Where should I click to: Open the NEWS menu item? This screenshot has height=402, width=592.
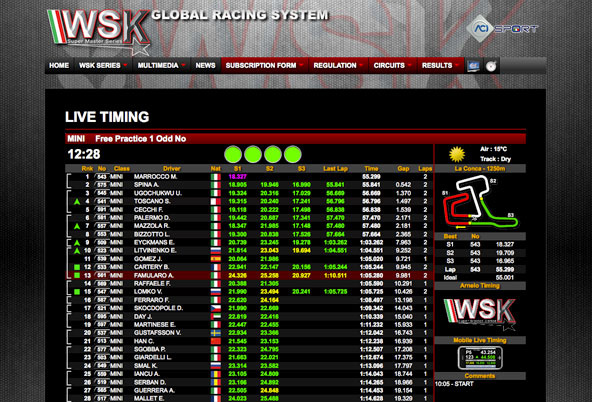tap(205, 66)
